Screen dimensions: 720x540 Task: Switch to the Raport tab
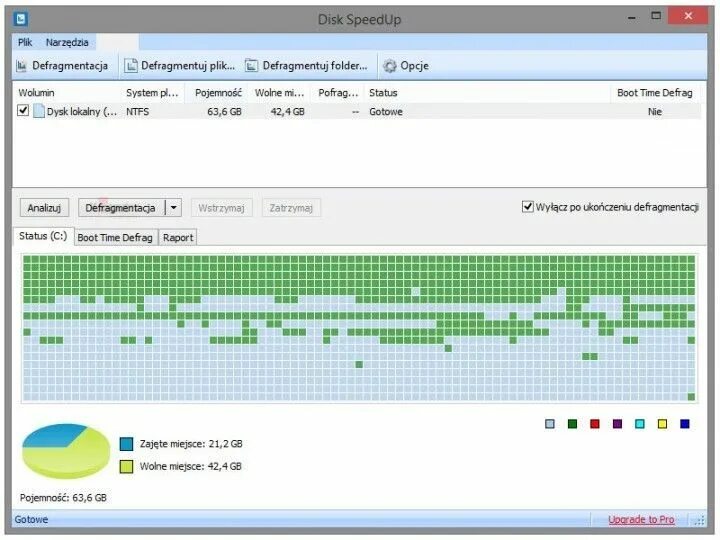coord(178,237)
